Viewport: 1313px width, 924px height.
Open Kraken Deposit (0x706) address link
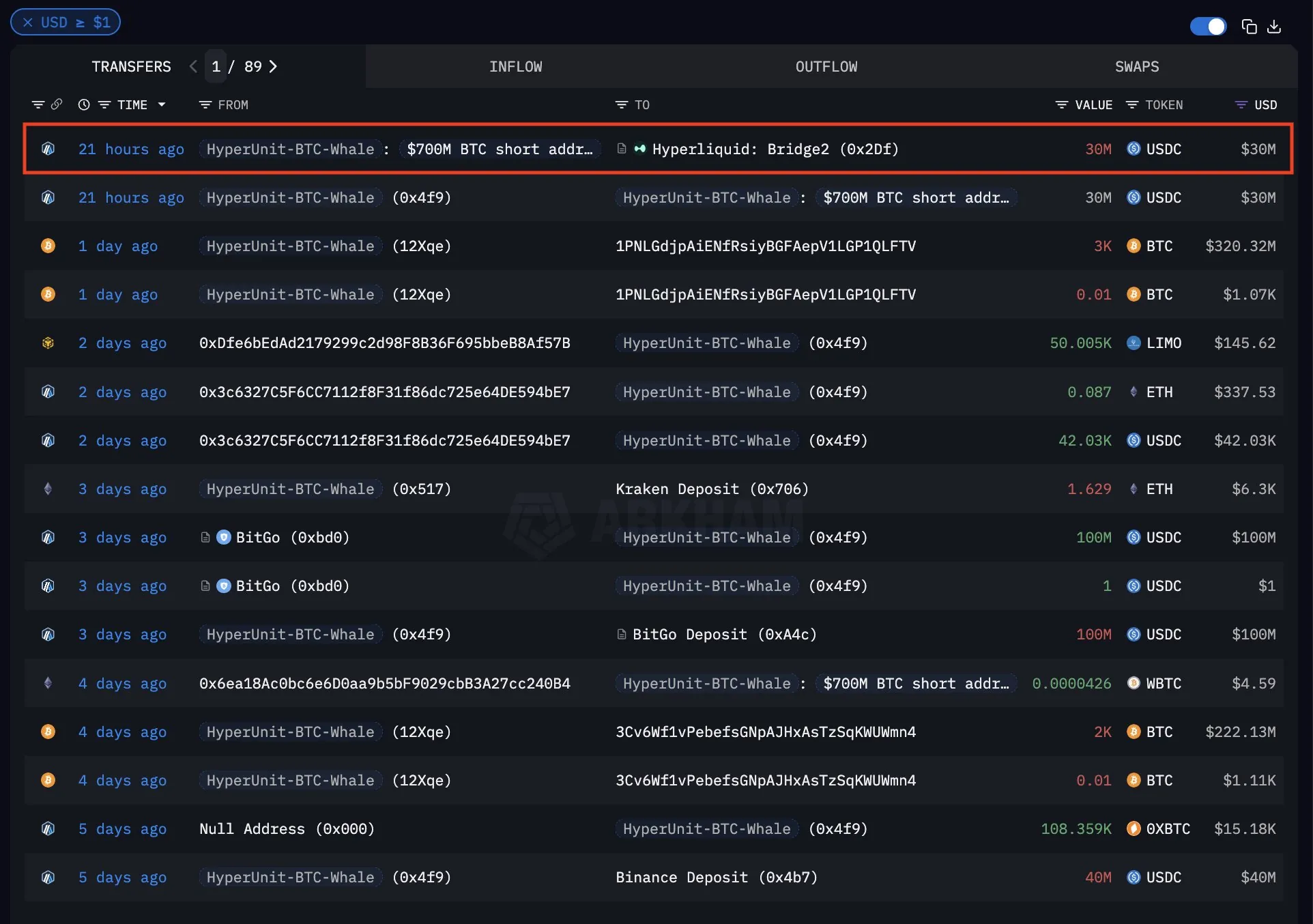click(712, 489)
